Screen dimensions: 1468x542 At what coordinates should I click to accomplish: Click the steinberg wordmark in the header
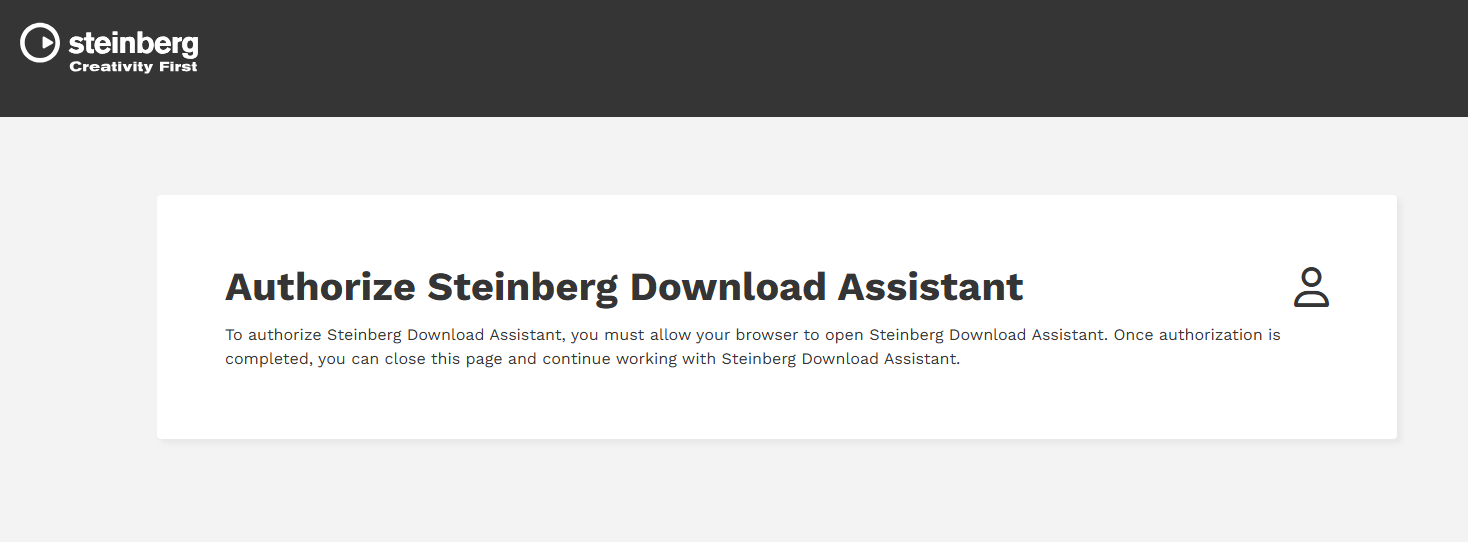point(133,43)
